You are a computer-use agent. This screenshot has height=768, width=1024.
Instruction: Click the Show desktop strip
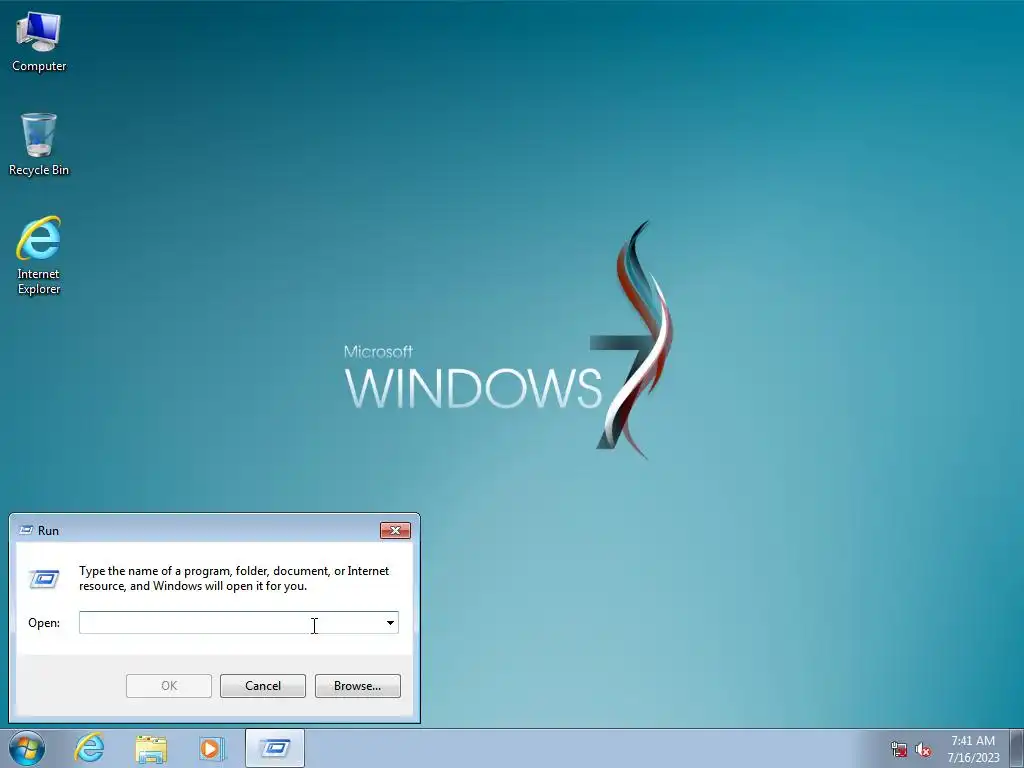[x=1017, y=748]
